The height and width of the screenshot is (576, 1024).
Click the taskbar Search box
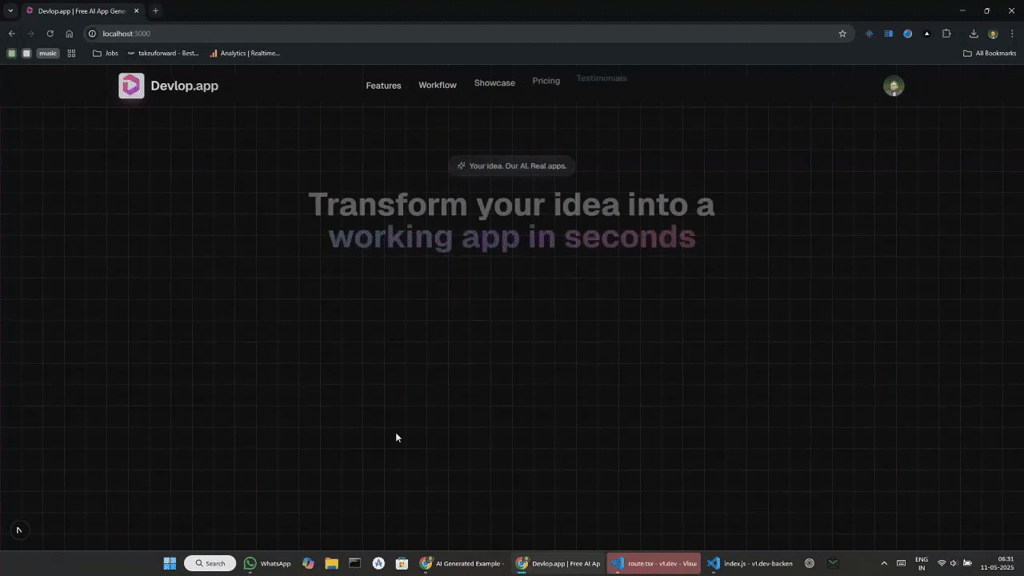[x=210, y=563]
